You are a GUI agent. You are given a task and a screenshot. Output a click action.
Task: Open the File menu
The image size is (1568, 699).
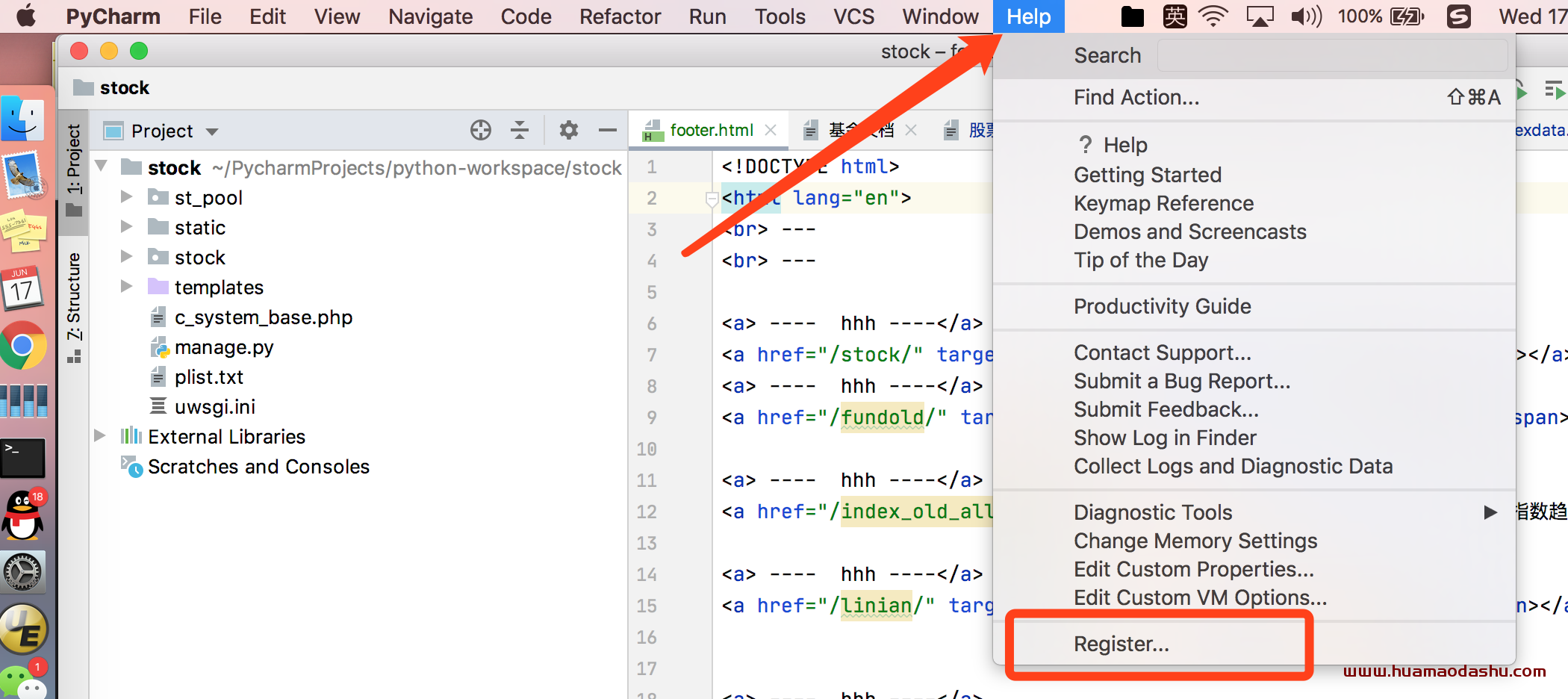pos(205,16)
